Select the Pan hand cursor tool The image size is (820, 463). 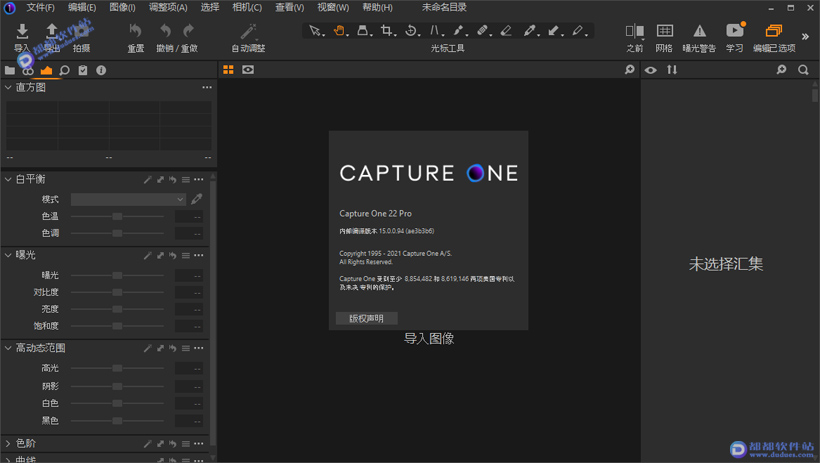(x=340, y=31)
